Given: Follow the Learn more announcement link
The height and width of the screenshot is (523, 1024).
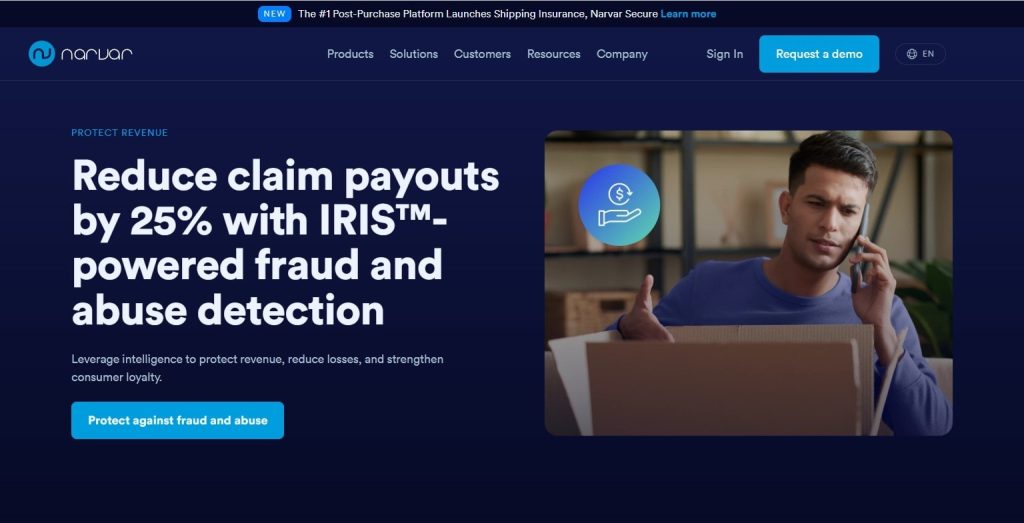Looking at the screenshot, I should coord(688,14).
